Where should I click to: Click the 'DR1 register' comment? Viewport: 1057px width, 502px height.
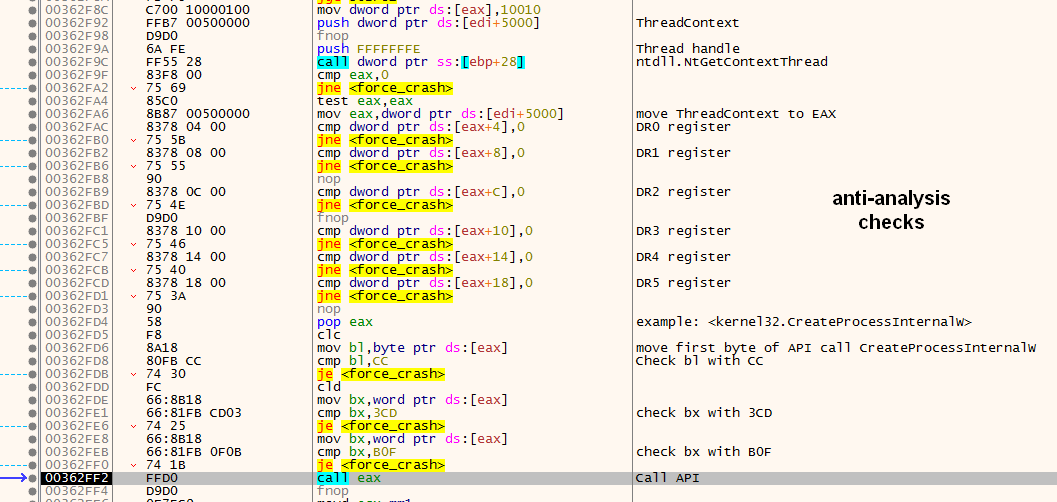point(684,153)
